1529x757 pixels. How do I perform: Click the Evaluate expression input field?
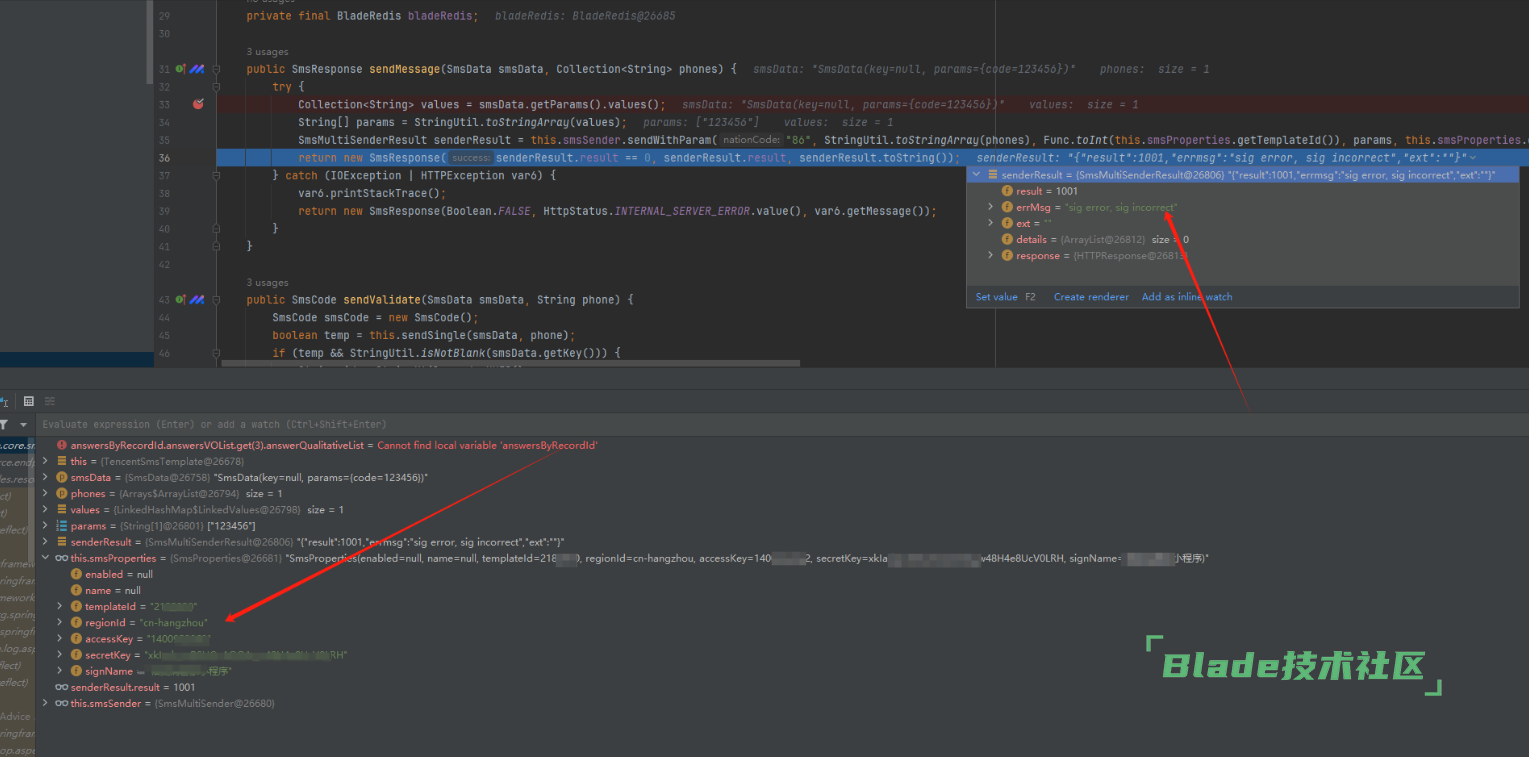(780, 424)
